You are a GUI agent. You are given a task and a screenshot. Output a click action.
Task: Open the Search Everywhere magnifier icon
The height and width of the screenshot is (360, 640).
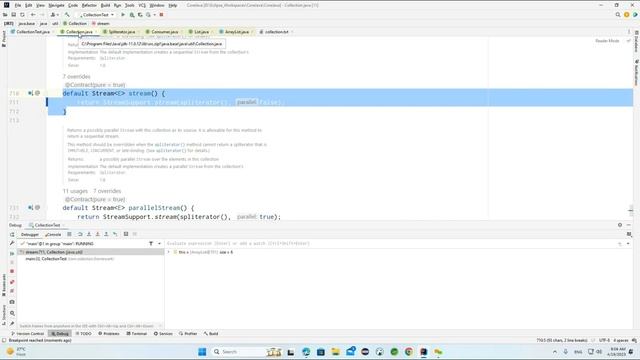tap(618, 15)
